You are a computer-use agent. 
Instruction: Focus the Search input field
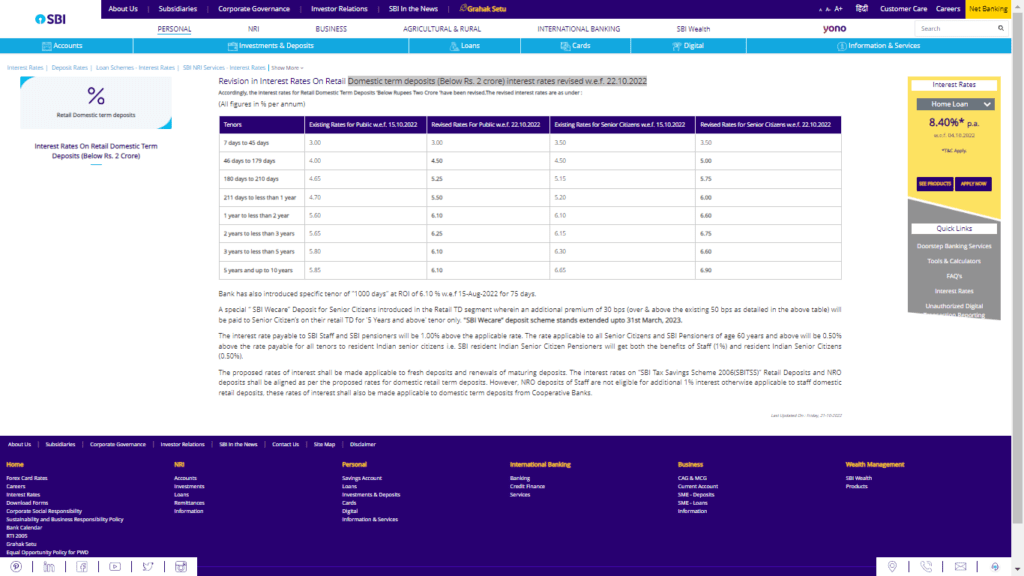[956, 29]
